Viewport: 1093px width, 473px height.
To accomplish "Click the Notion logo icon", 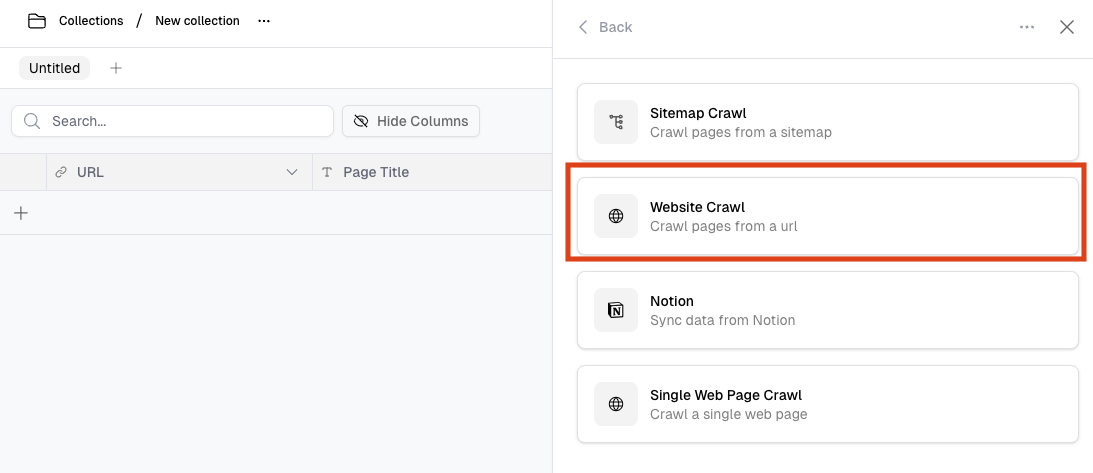I will tap(616, 310).
